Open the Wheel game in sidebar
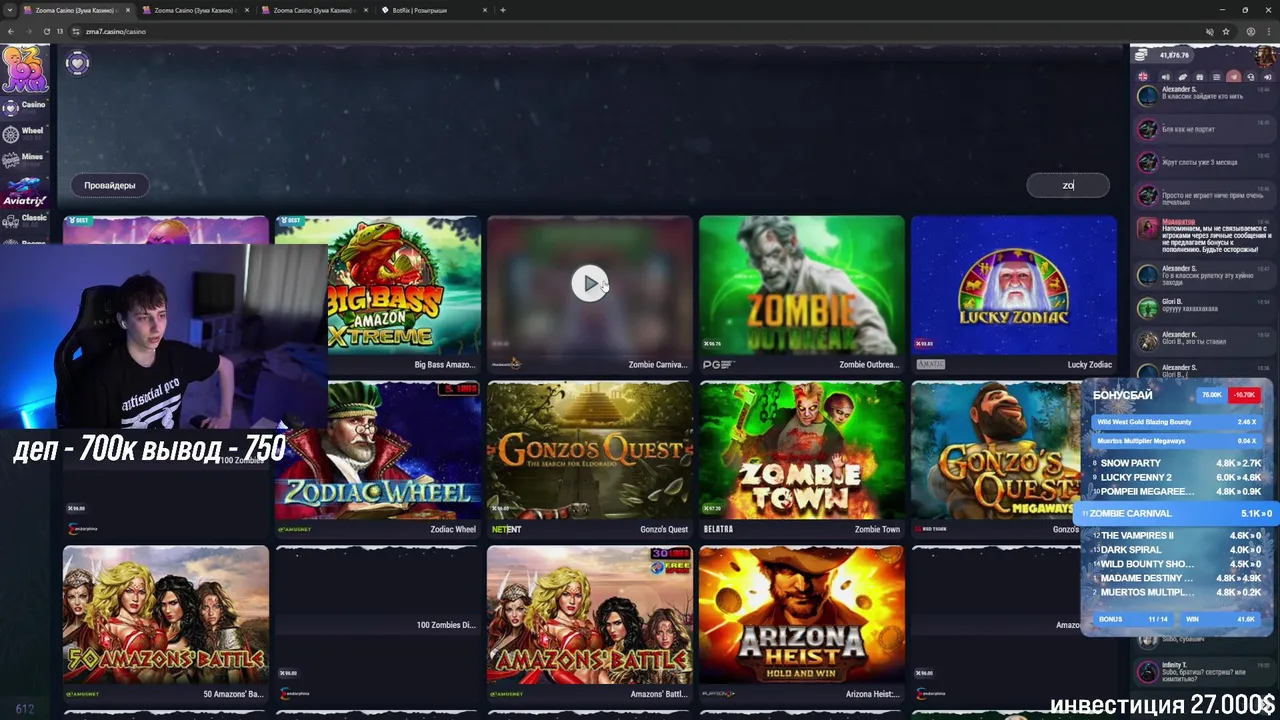Viewport: 1280px width, 720px height. [24, 132]
